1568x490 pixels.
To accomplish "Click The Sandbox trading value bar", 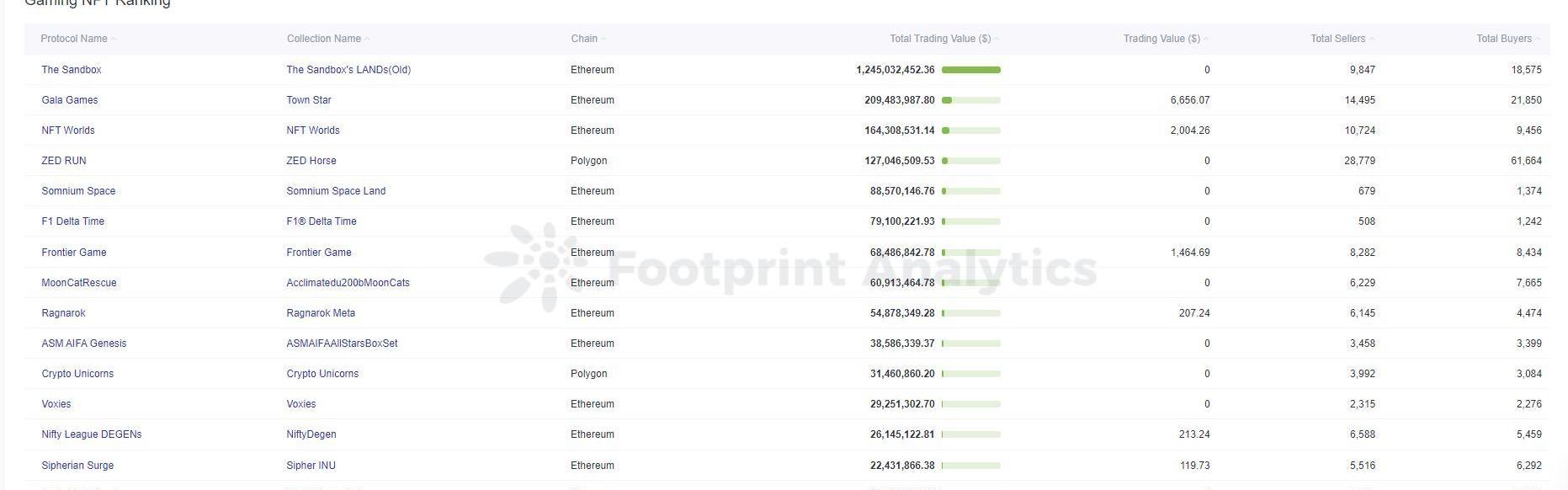I will coord(970,70).
